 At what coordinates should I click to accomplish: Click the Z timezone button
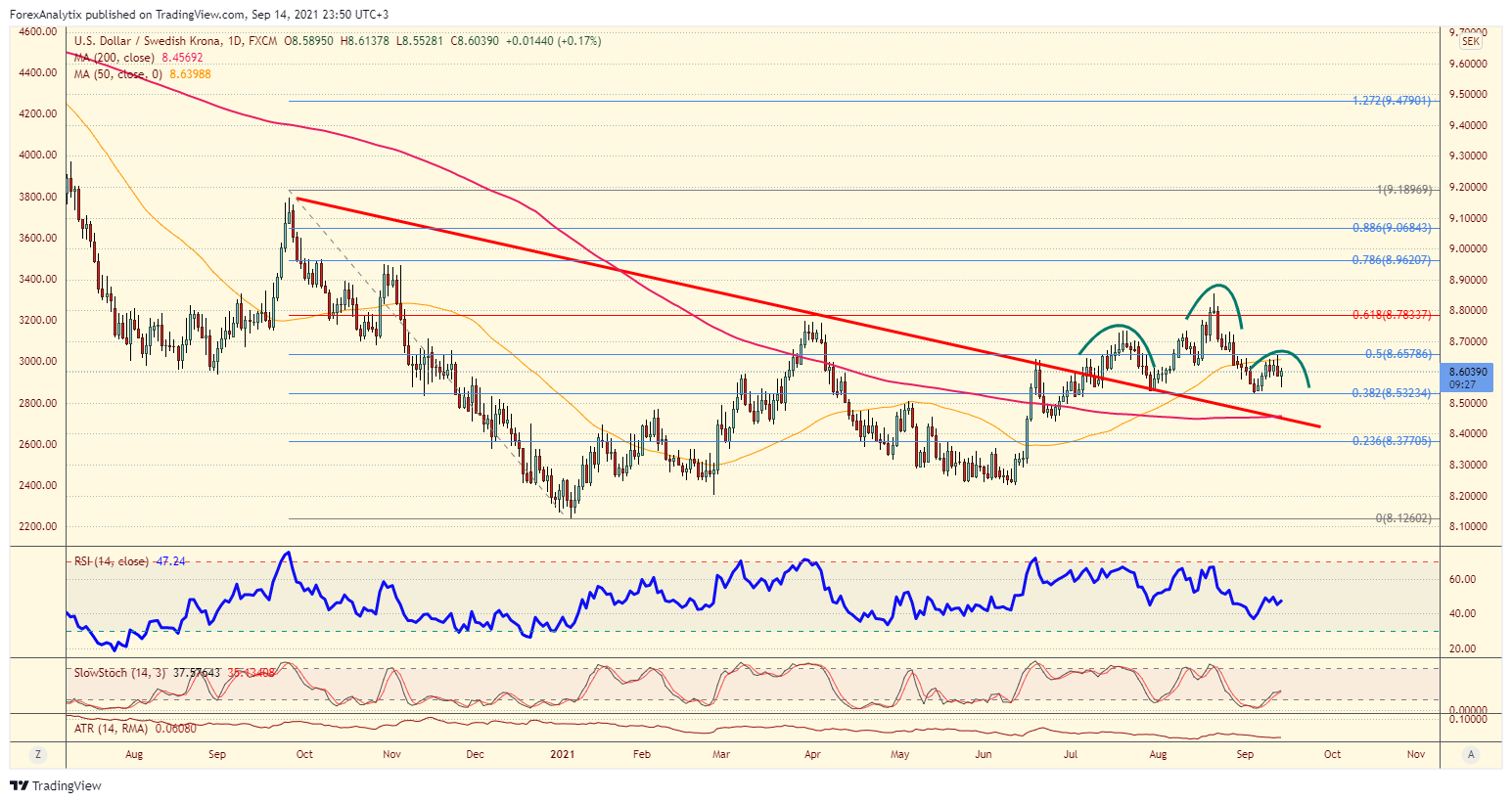38,754
